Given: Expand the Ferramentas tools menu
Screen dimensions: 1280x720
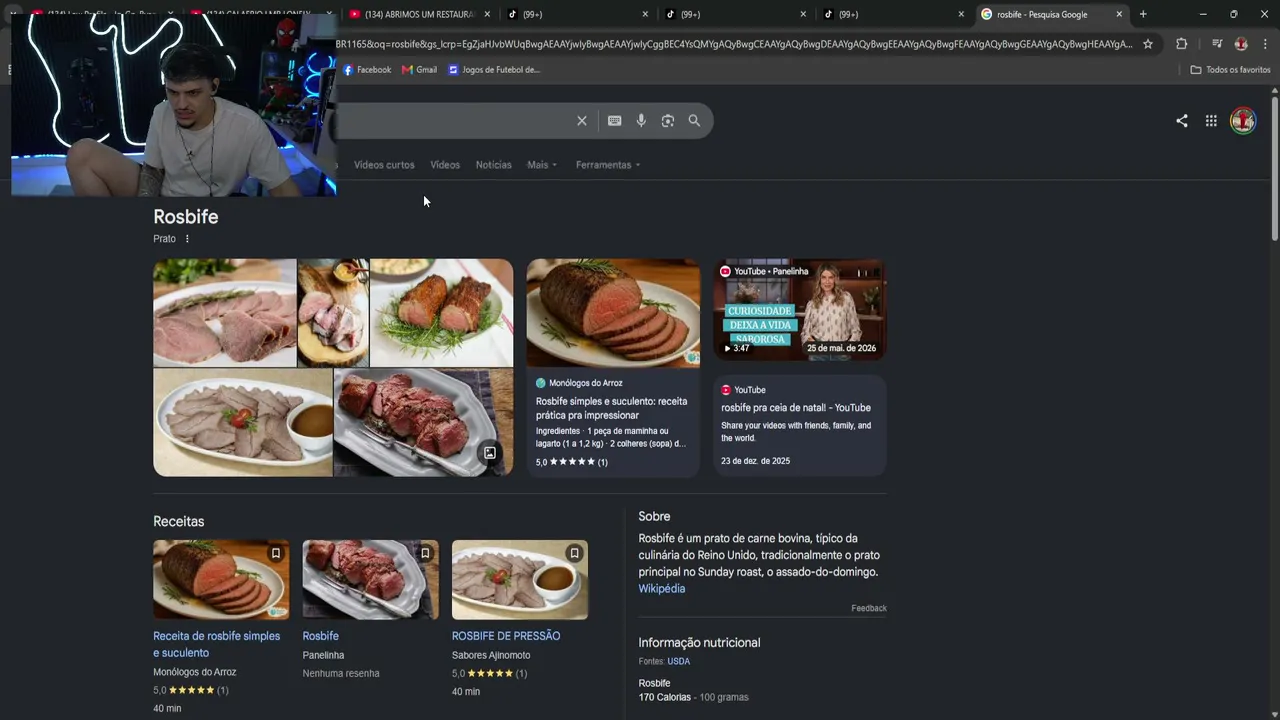Looking at the screenshot, I should pyautogui.click(x=608, y=165).
